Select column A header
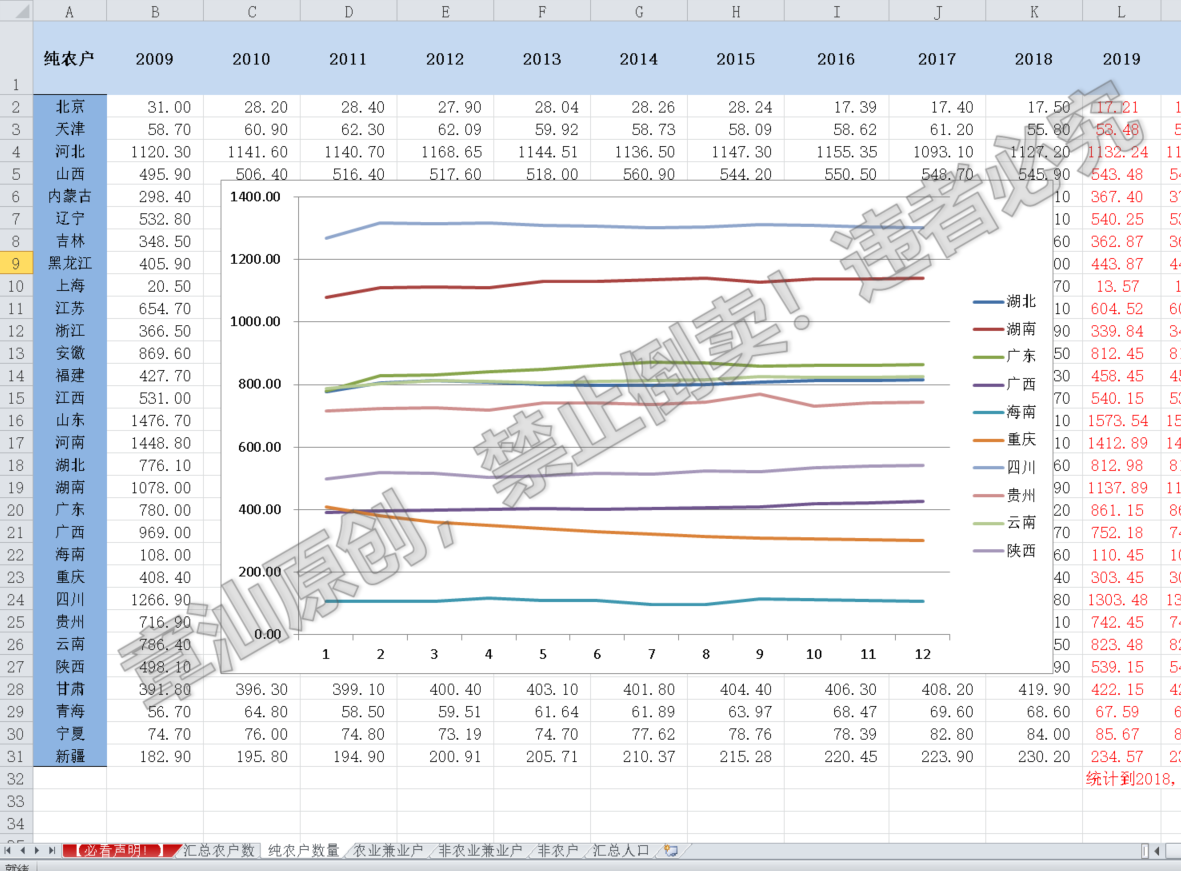Viewport: 1181px width, 871px height. click(69, 11)
